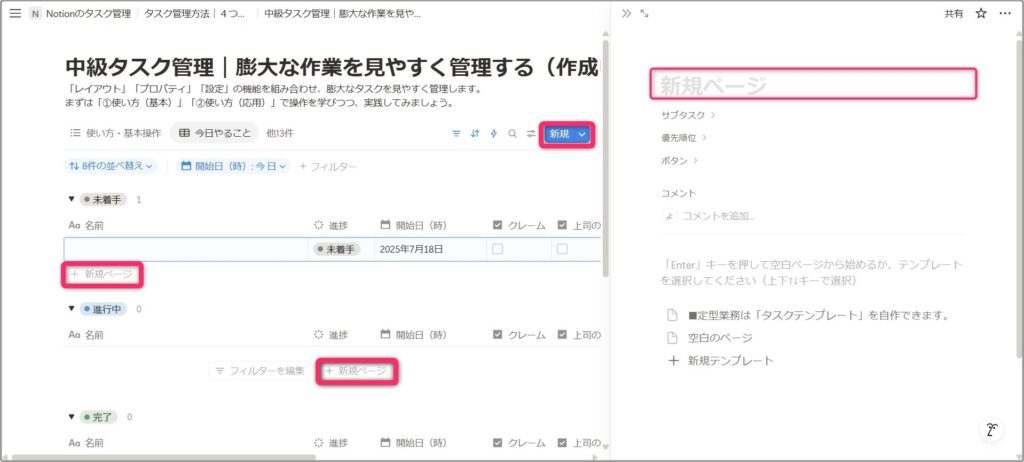Favorite the page with star icon

981,13
